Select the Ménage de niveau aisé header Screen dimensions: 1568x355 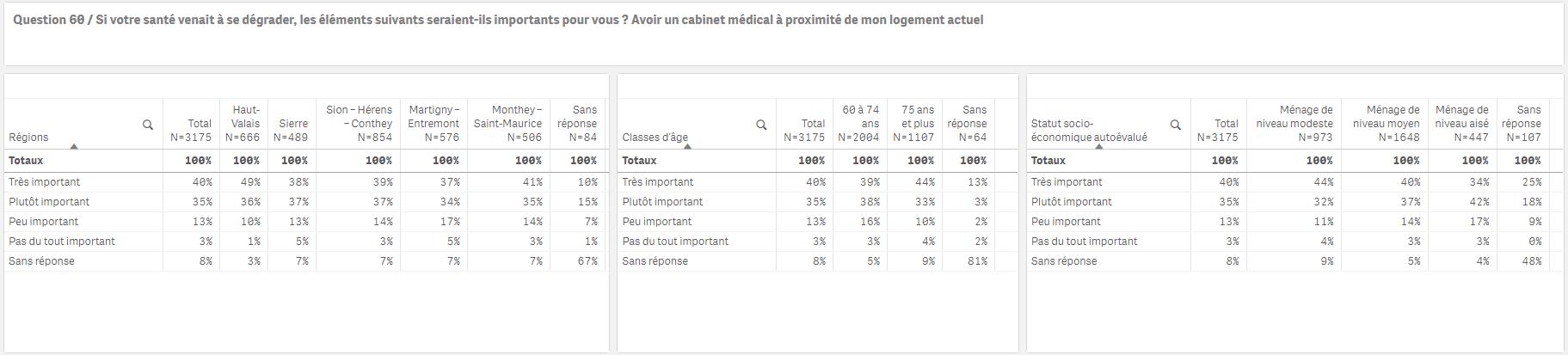pyautogui.click(x=1462, y=124)
